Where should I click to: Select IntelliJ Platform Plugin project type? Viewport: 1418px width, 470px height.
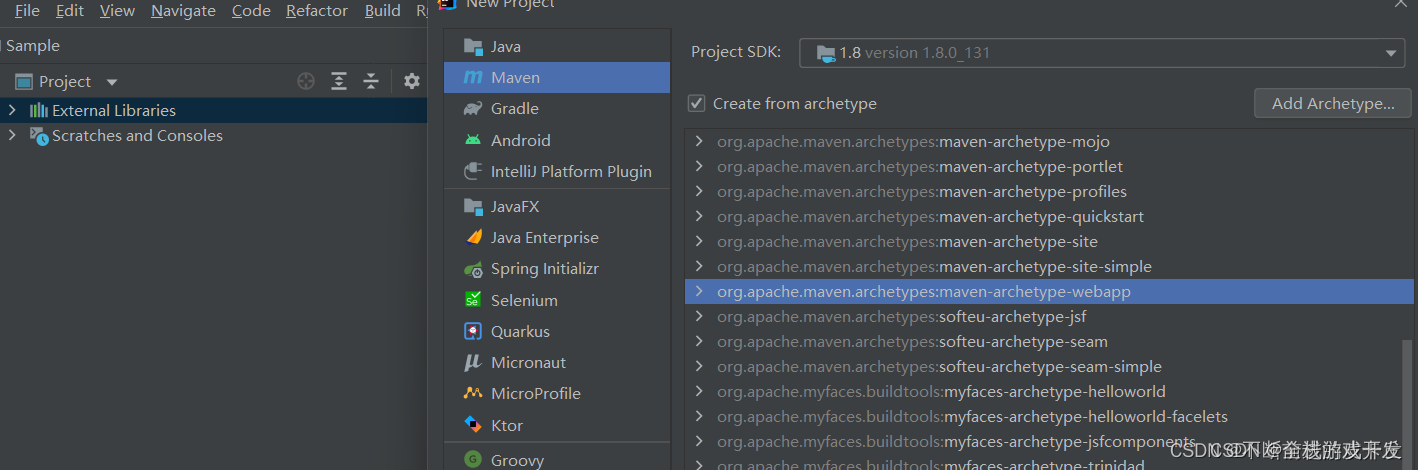click(x=557, y=171)
